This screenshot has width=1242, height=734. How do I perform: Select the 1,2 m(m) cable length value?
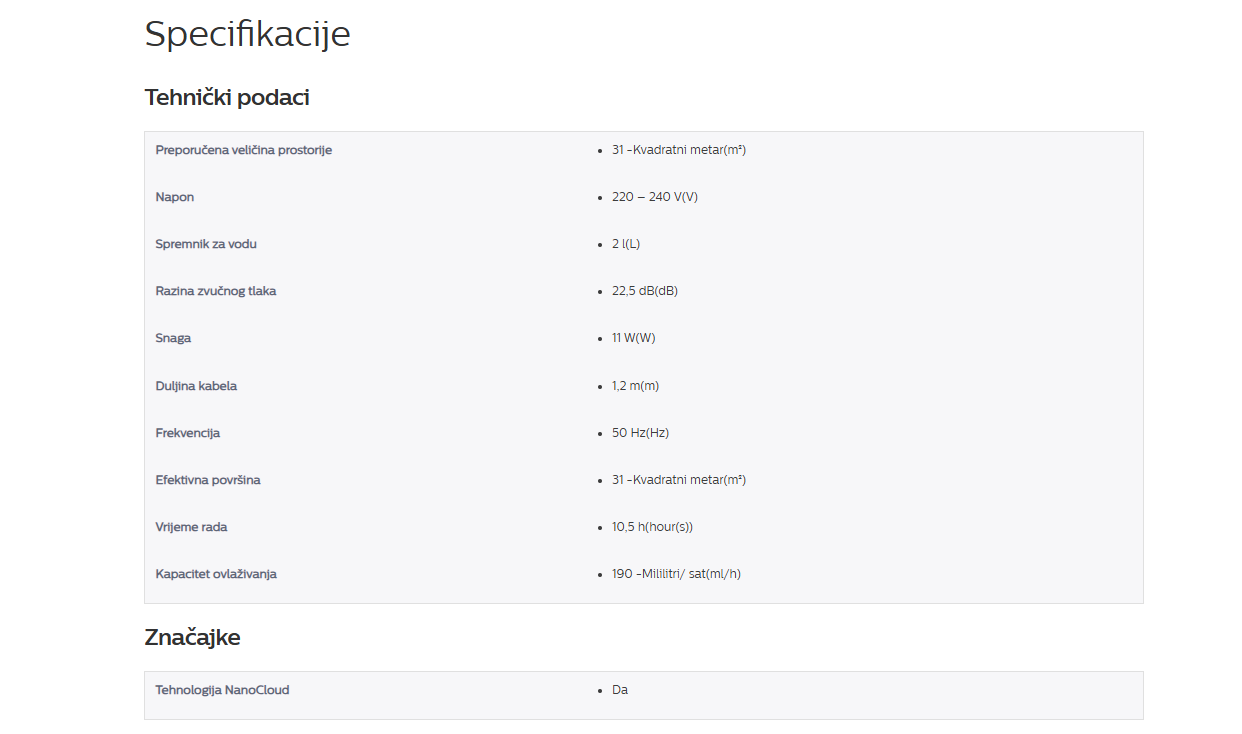(x=635, y=386)
